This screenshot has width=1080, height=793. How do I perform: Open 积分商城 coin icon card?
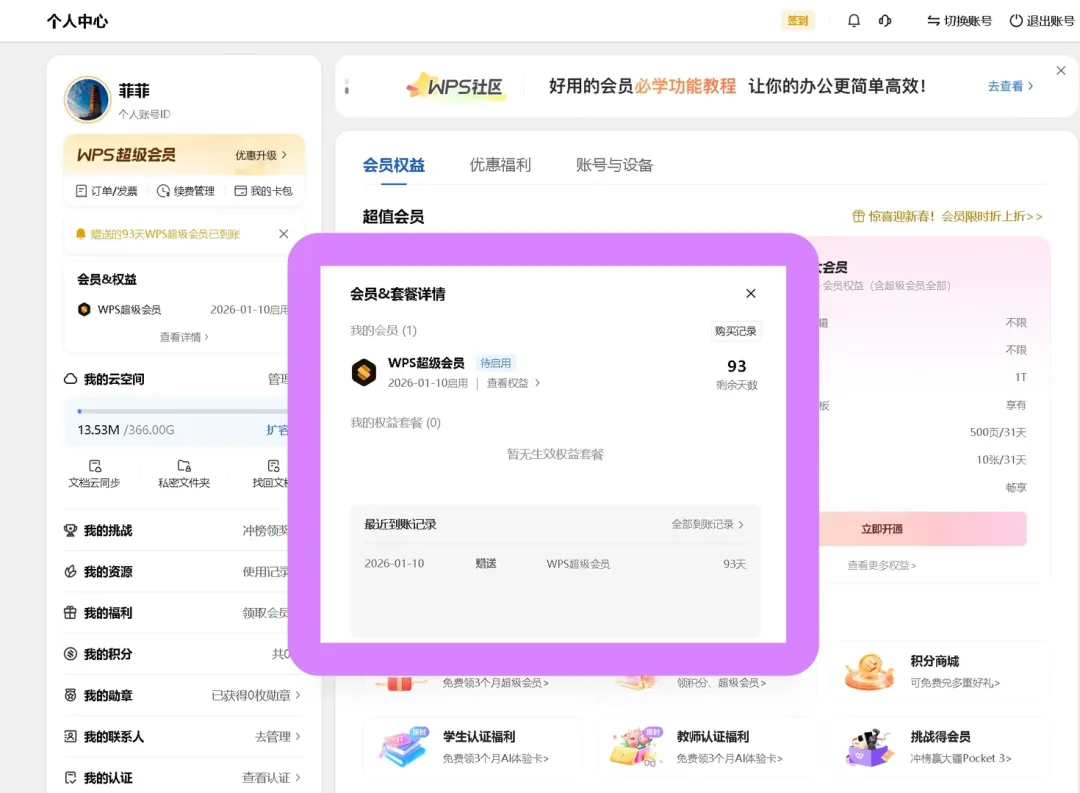[x=869, y=671]
